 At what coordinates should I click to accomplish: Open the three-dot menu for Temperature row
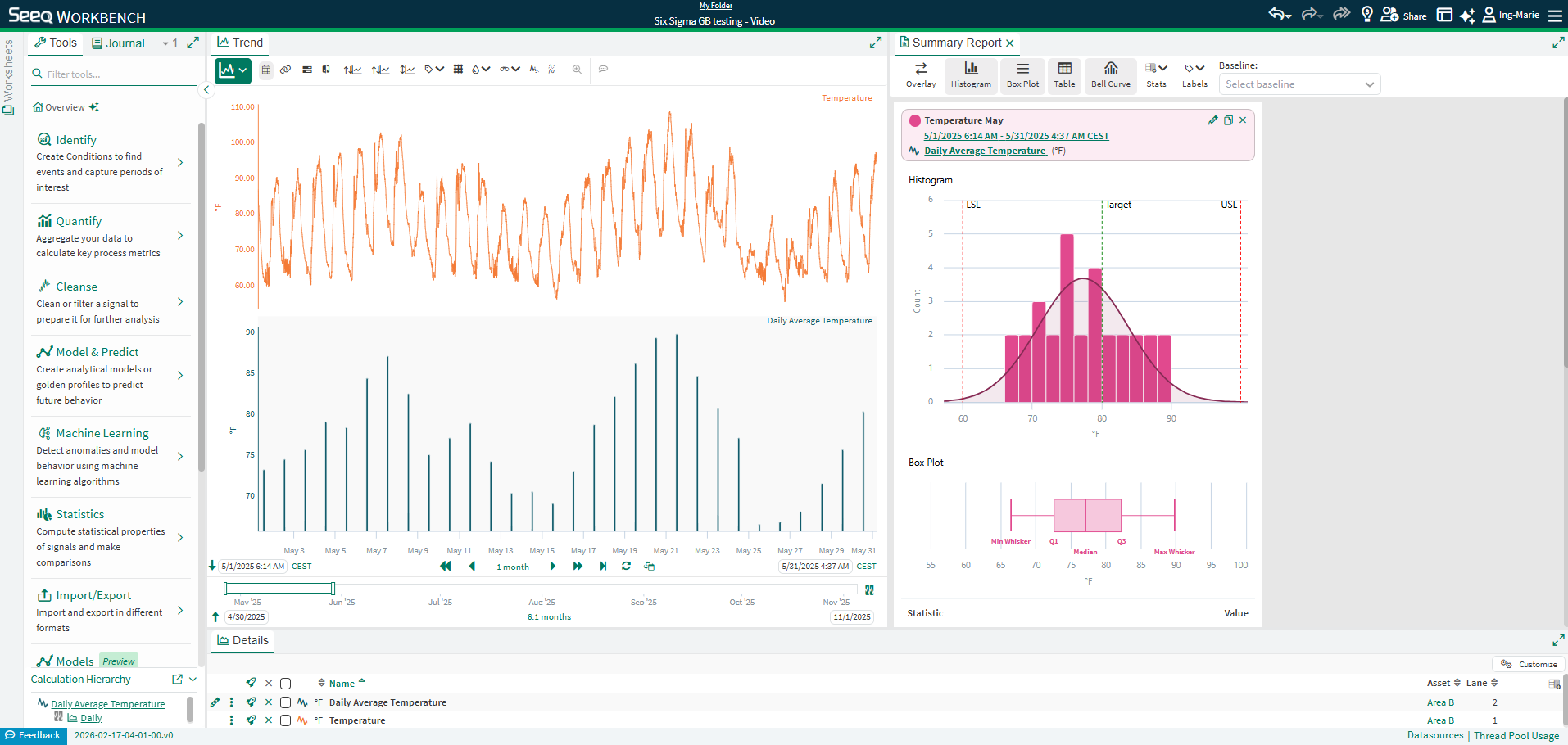[232, 720]
